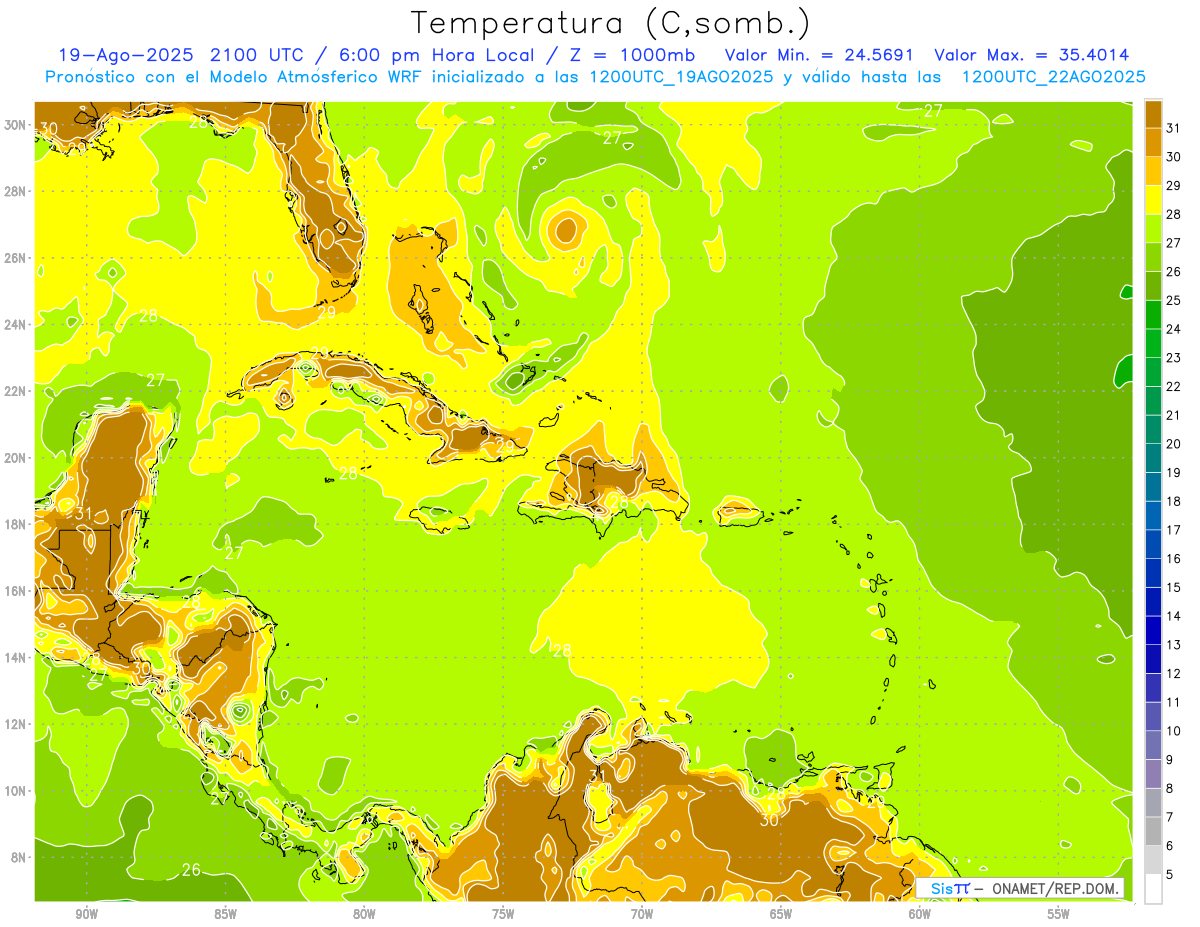Click the 60W longitude axis label
The width and height of the screenshot is (1200, 927).
coord(920,914)
